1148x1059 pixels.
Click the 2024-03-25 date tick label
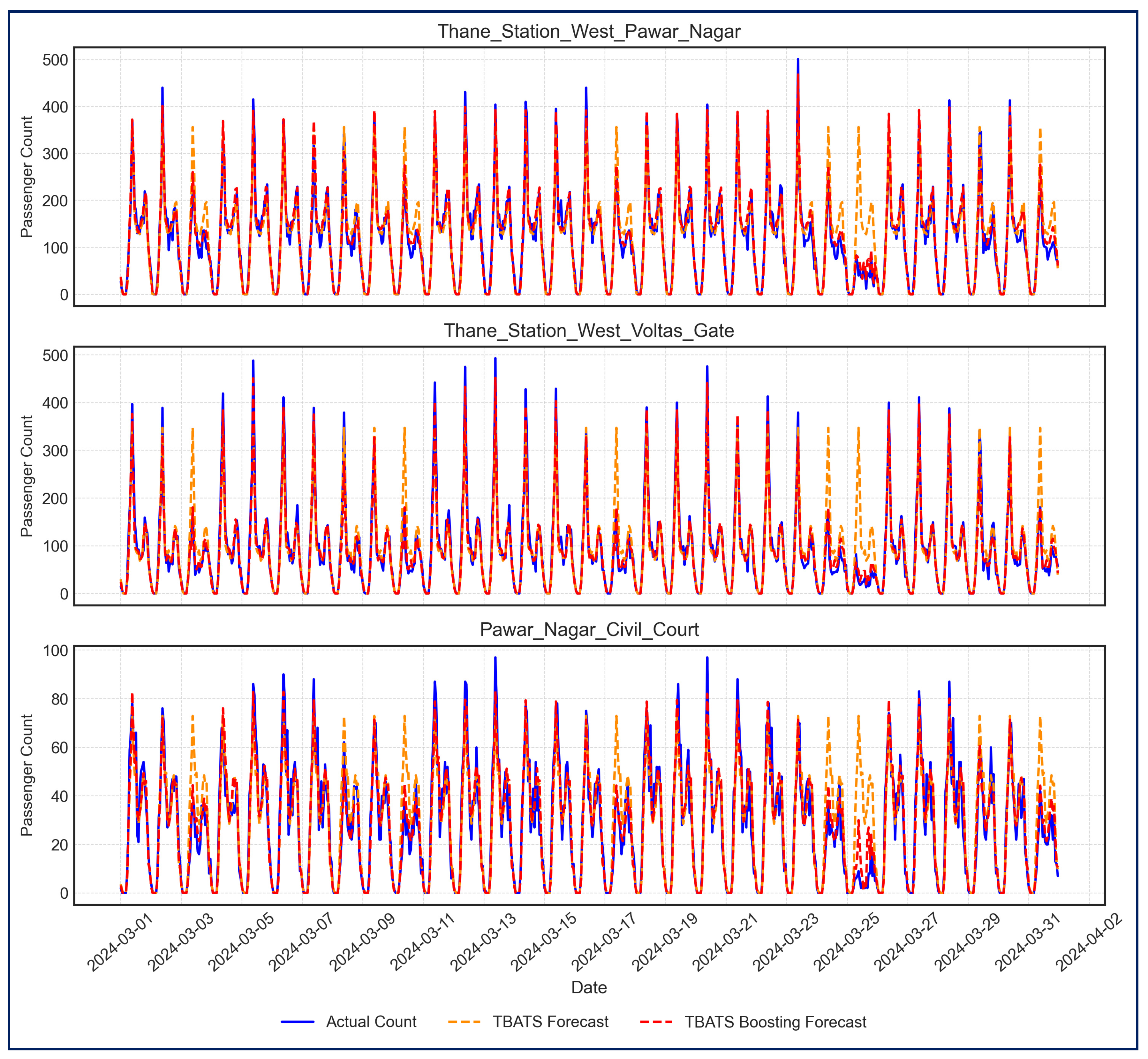[847, 941]
